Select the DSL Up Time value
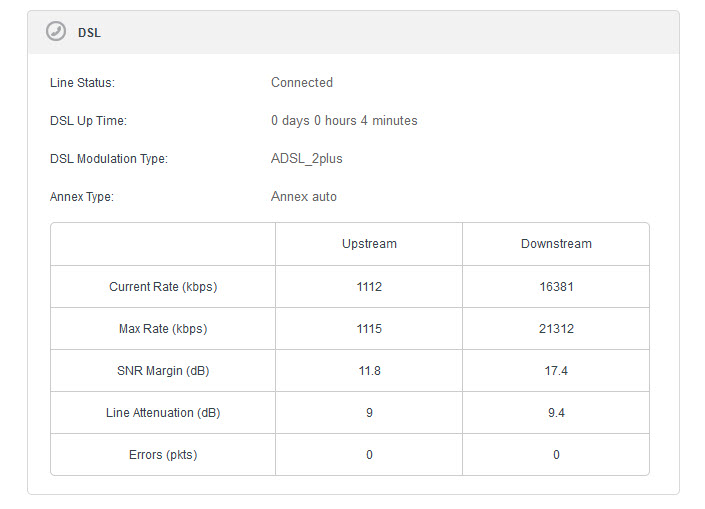This screenshot has height=509, width=705. point(344,121)
